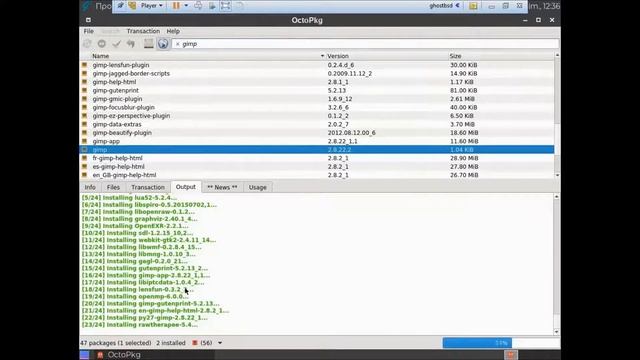
Task: Click the output pane scroll-up arrow
Action: (x=556, y=197)
